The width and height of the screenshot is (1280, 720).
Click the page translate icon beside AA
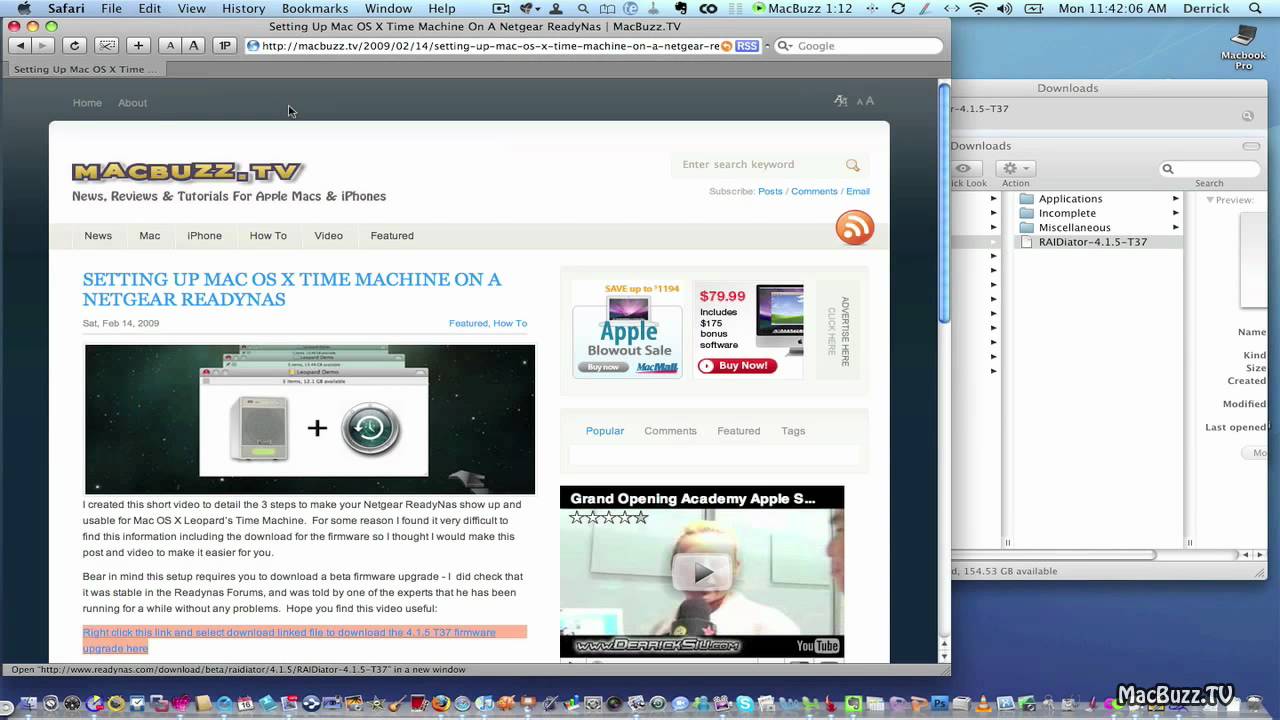pyautogui.click(x=841, y=101)
